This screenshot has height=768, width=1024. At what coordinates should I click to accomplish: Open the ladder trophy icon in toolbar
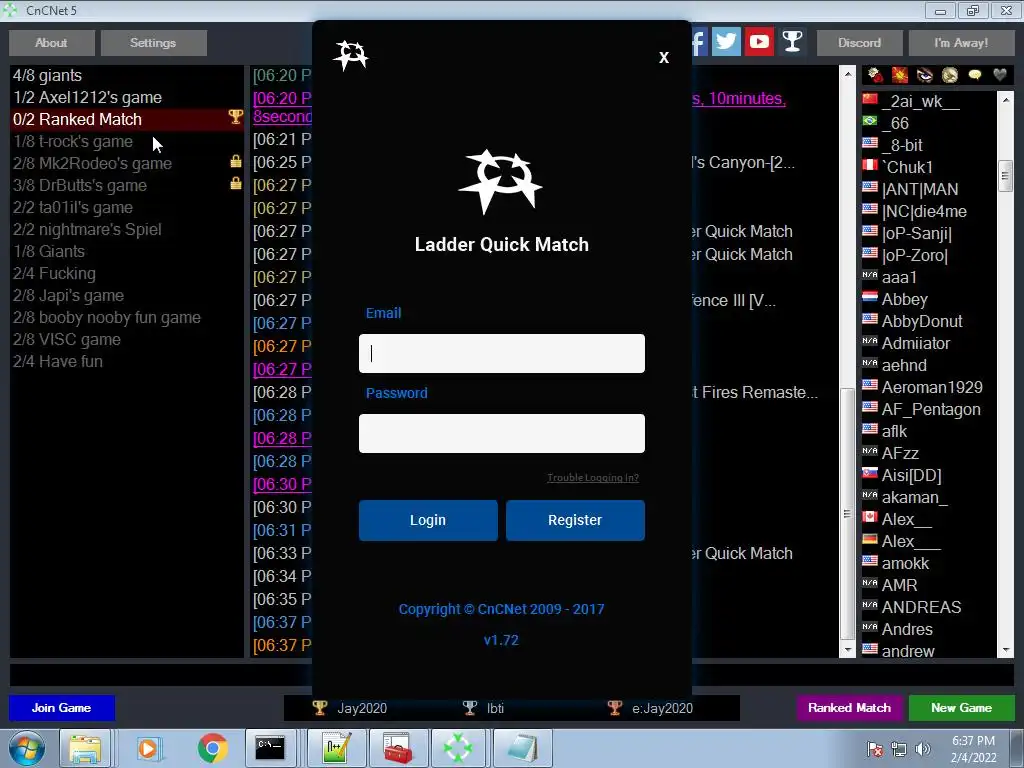(792, 42)
